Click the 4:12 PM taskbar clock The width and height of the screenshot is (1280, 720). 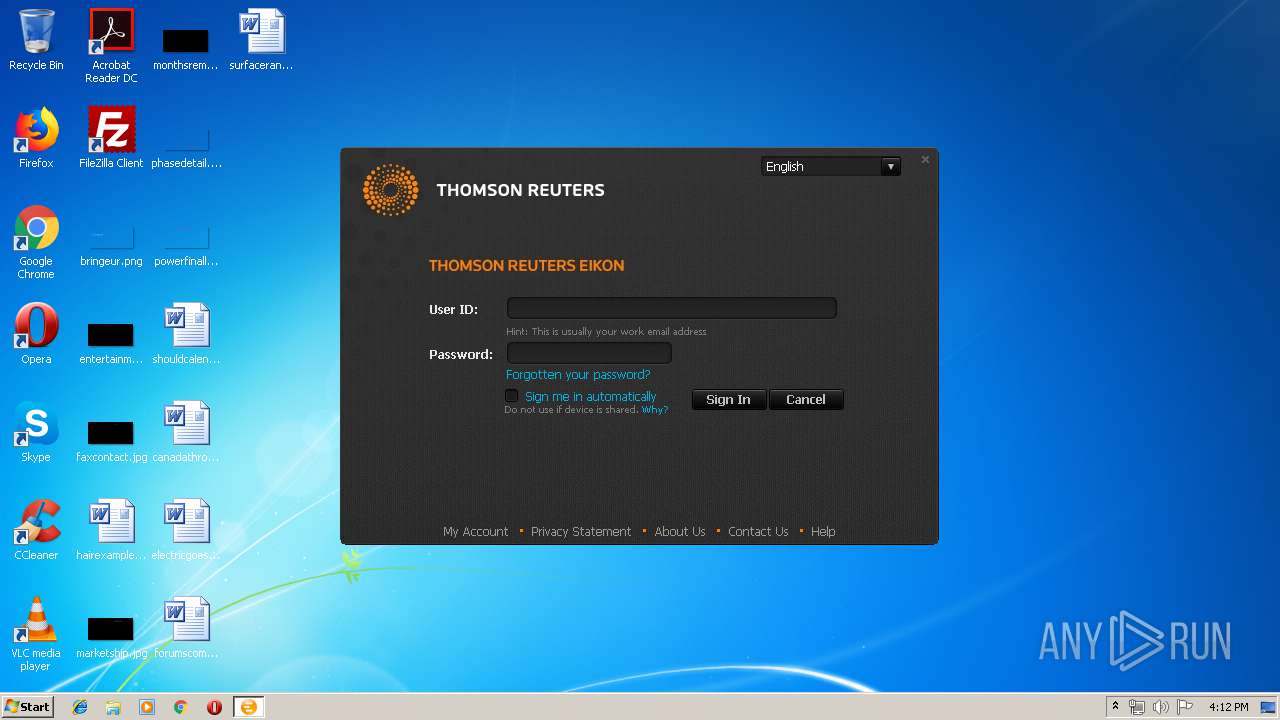[x=1228, y=707]
